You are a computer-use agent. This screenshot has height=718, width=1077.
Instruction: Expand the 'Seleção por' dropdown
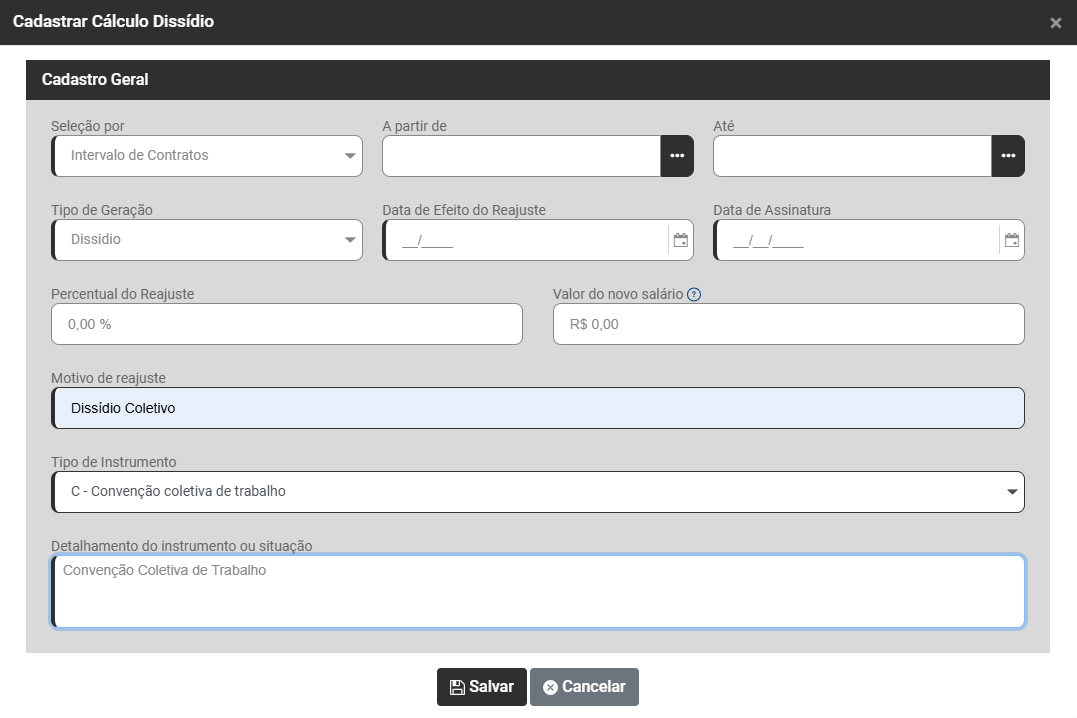208,156
